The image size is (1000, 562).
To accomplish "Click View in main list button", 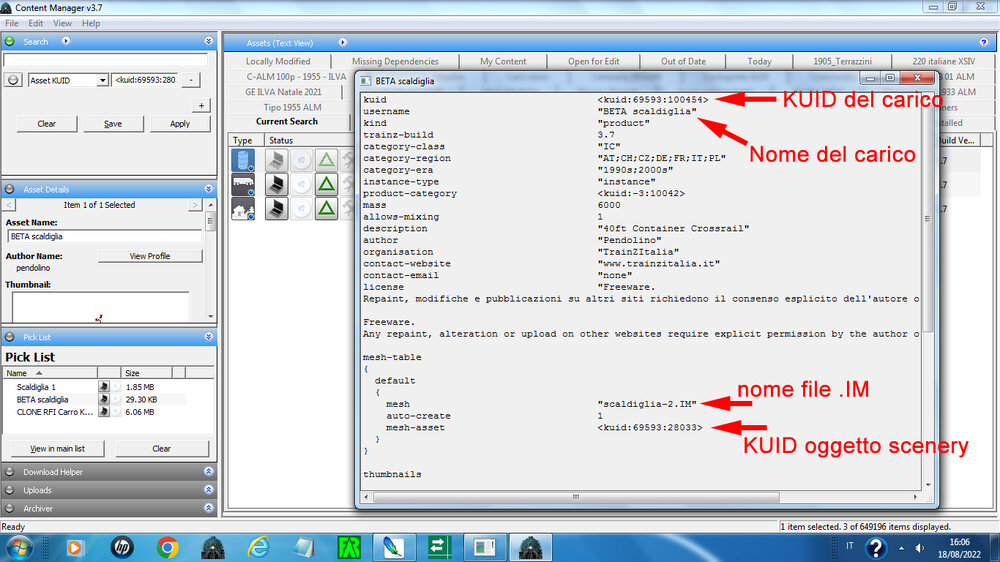I will coord(57,448).
